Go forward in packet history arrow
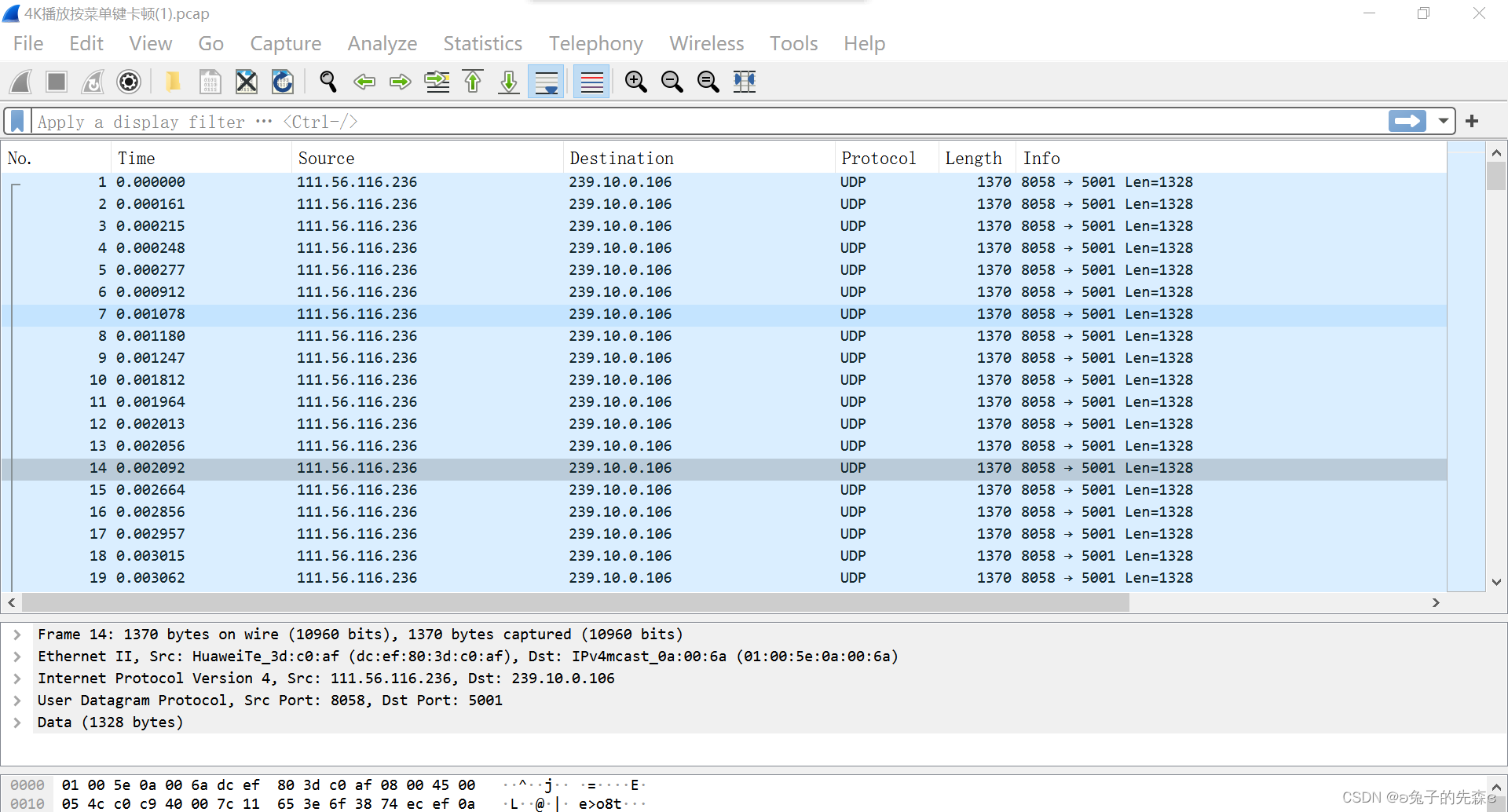The height and width of the screenshot is (812, 1508). click(x=401, y=82)
